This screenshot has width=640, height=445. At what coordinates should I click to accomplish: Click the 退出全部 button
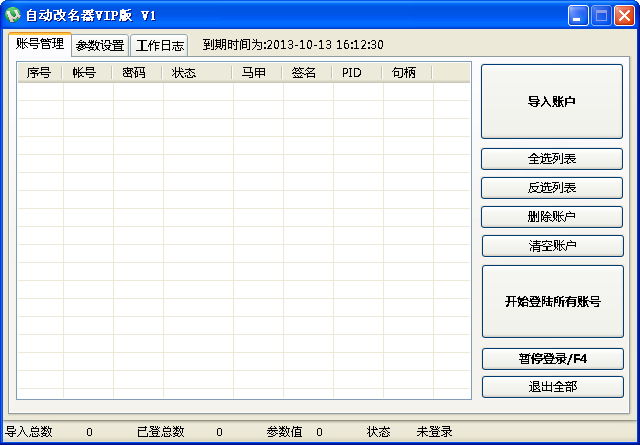click(553, 387)
